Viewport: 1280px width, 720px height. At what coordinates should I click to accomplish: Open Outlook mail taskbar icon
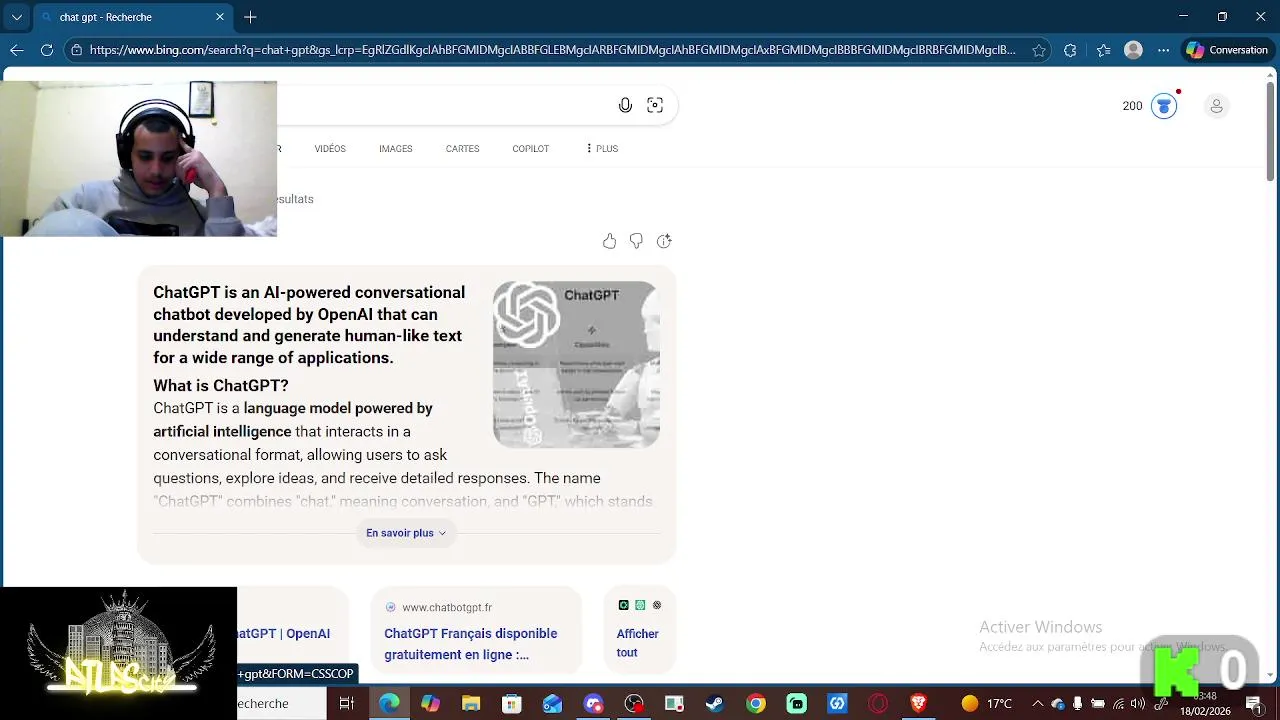553,704
